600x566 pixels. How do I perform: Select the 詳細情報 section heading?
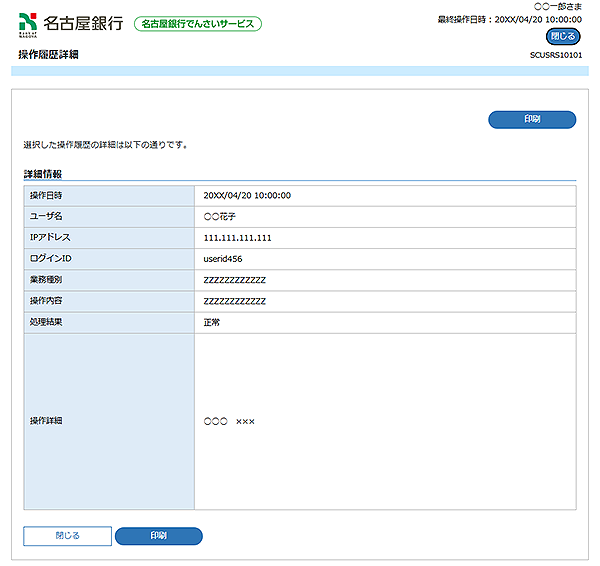[x=44, y=174]
